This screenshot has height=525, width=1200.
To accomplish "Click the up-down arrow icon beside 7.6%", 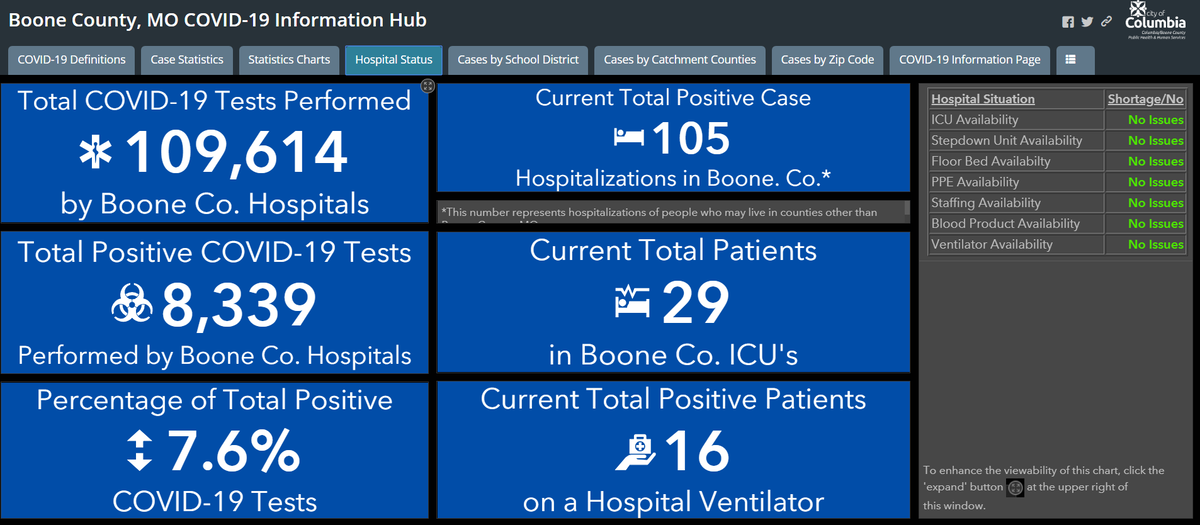I will (x=140, y=451).
